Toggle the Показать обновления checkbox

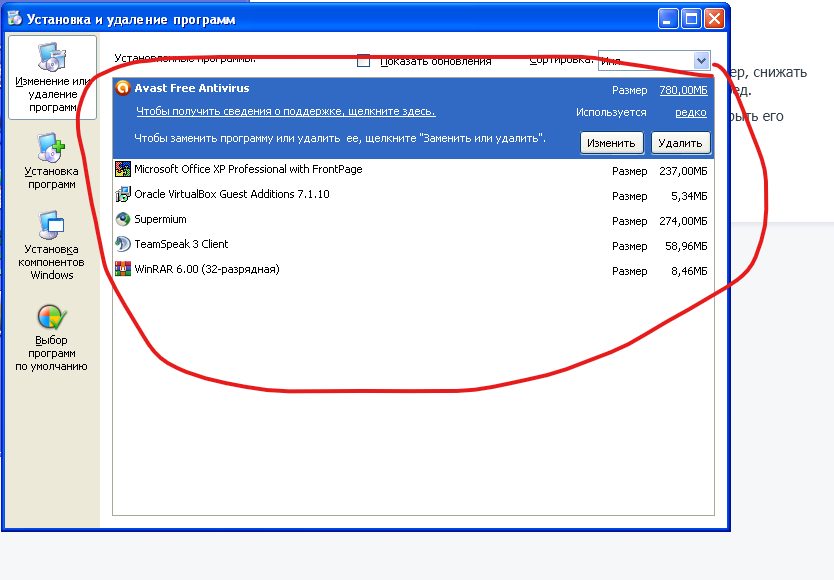tap(363, 61)
